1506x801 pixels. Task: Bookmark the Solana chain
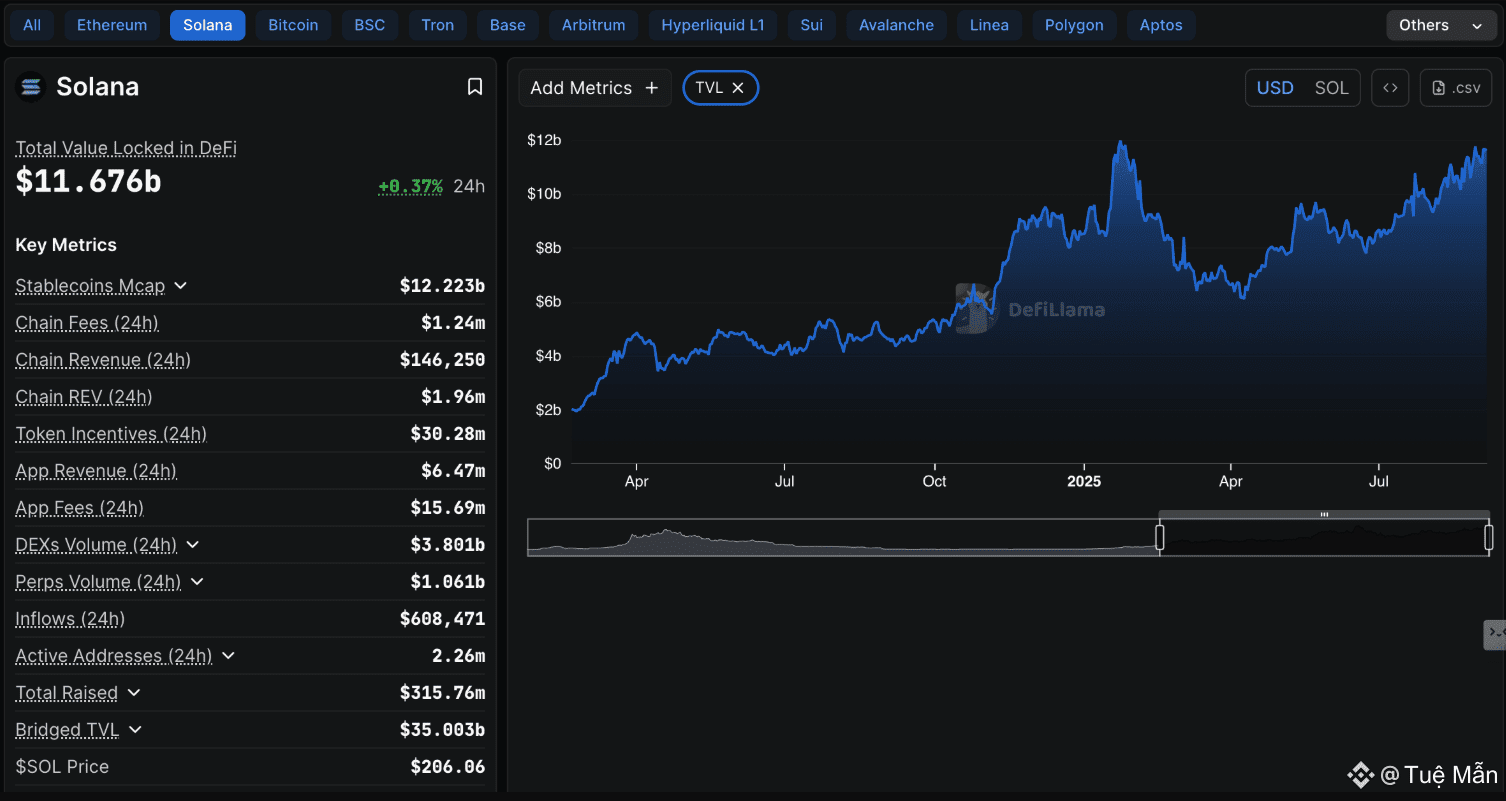coord(475,87)
